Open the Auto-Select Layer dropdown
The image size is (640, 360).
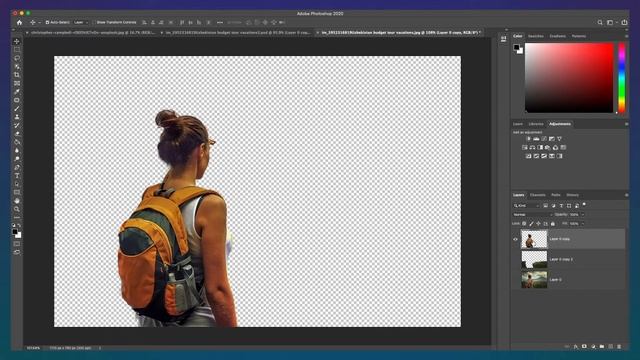click(x=81, y=22)
